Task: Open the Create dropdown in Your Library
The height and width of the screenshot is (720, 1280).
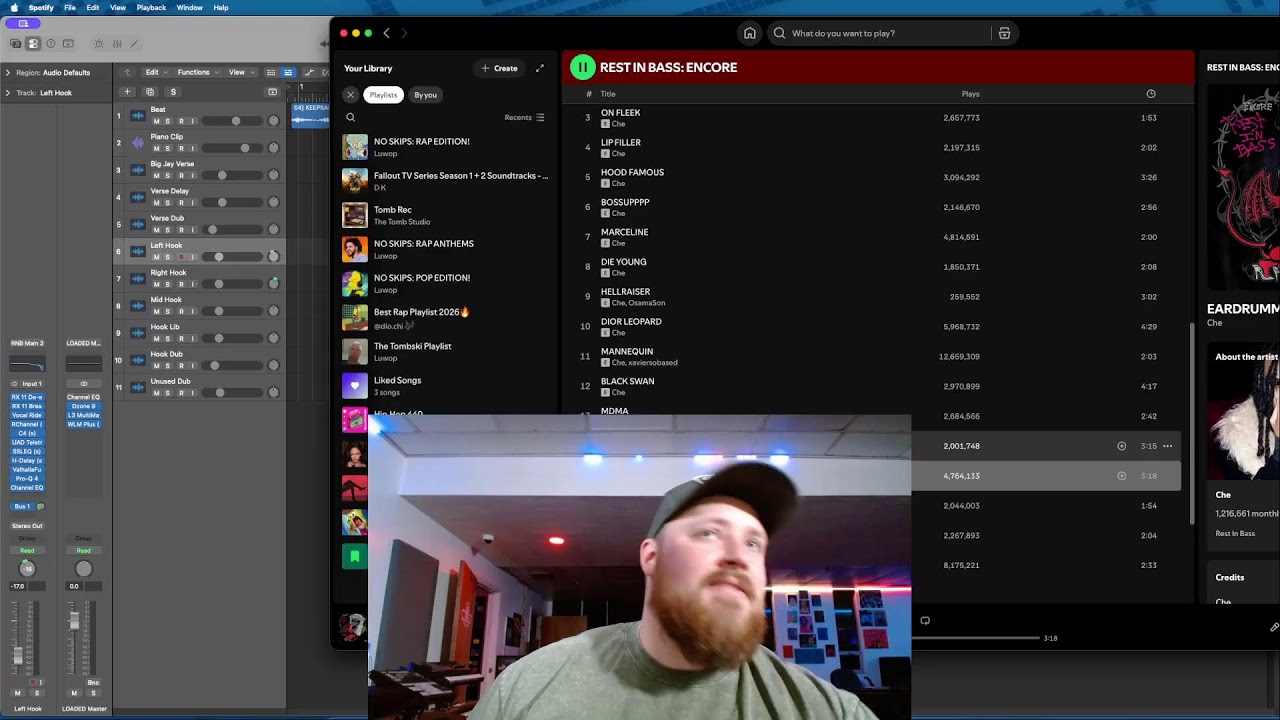Action: click(500, 68)
